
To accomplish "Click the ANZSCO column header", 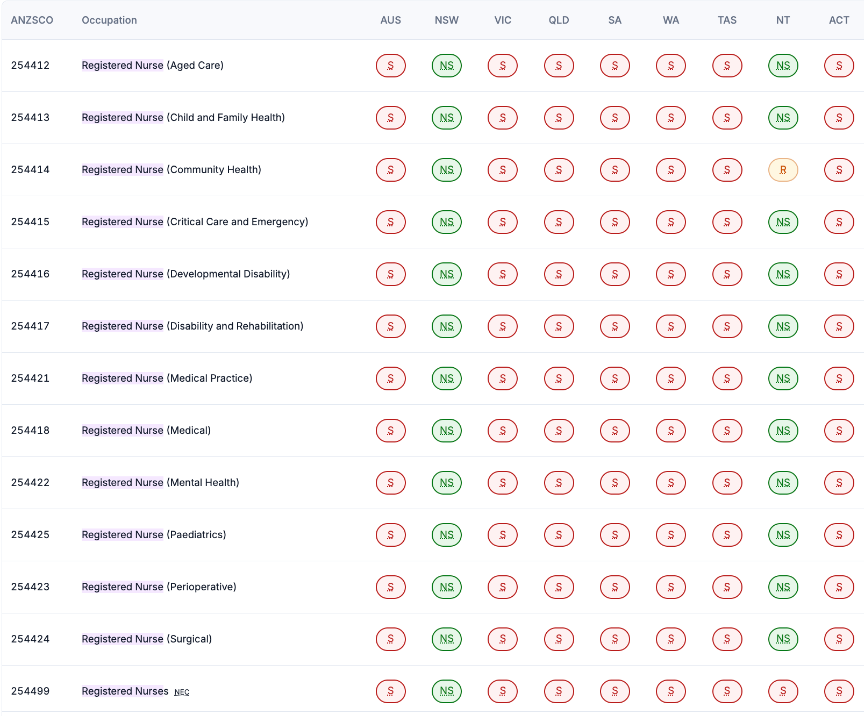I will [x=31, y=20].
